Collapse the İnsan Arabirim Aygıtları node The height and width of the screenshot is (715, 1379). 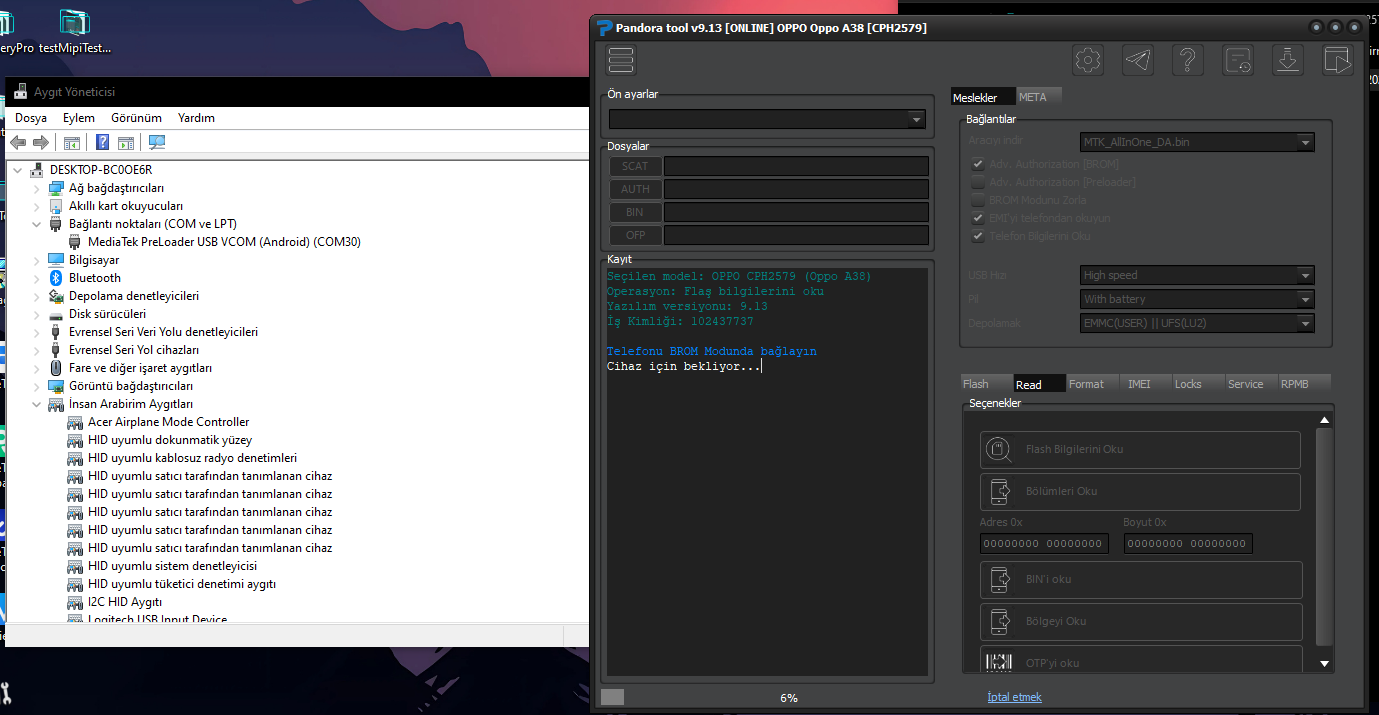click(37, 404)
